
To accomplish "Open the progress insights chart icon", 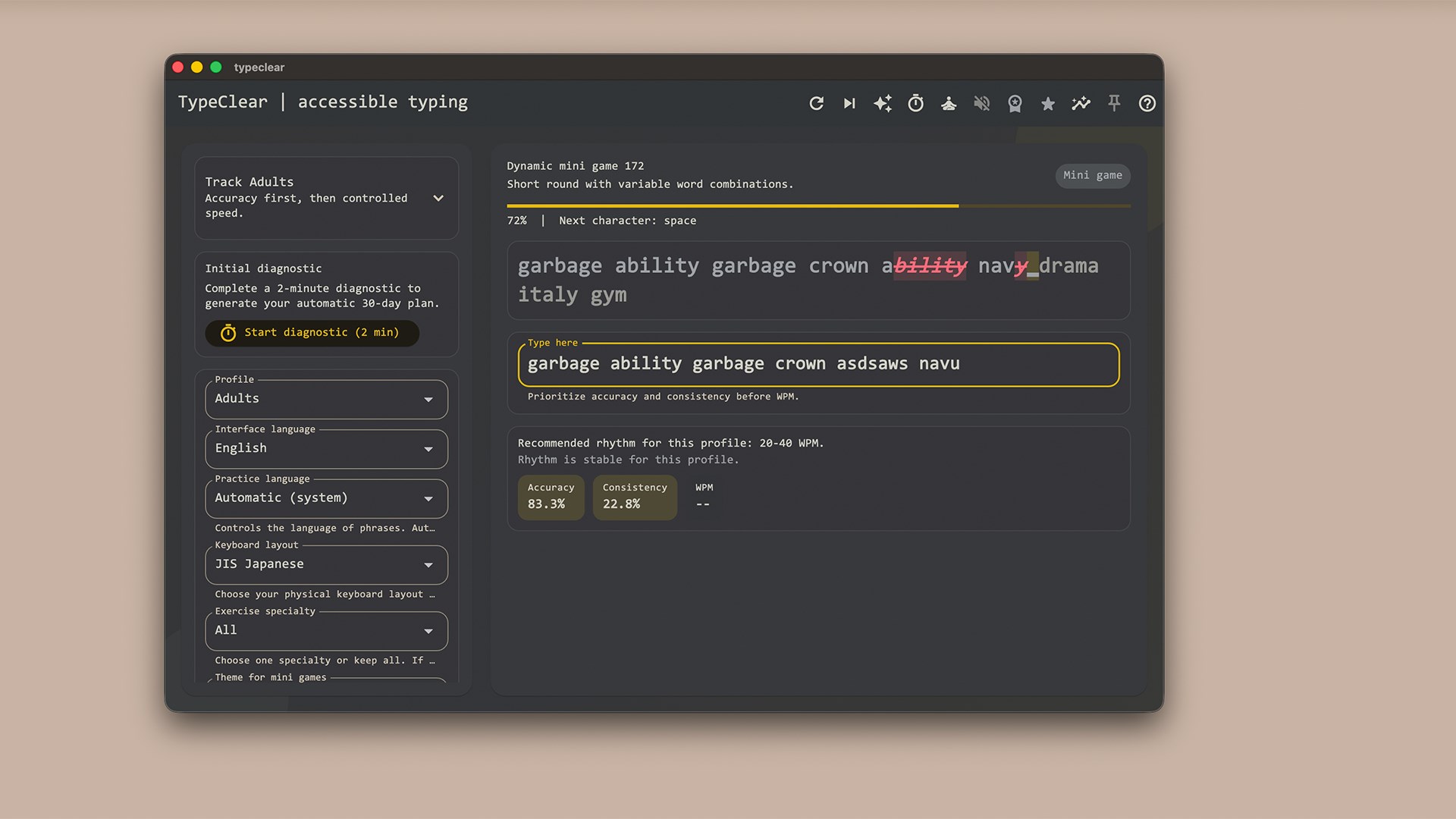I will (x=1081, y=103).
